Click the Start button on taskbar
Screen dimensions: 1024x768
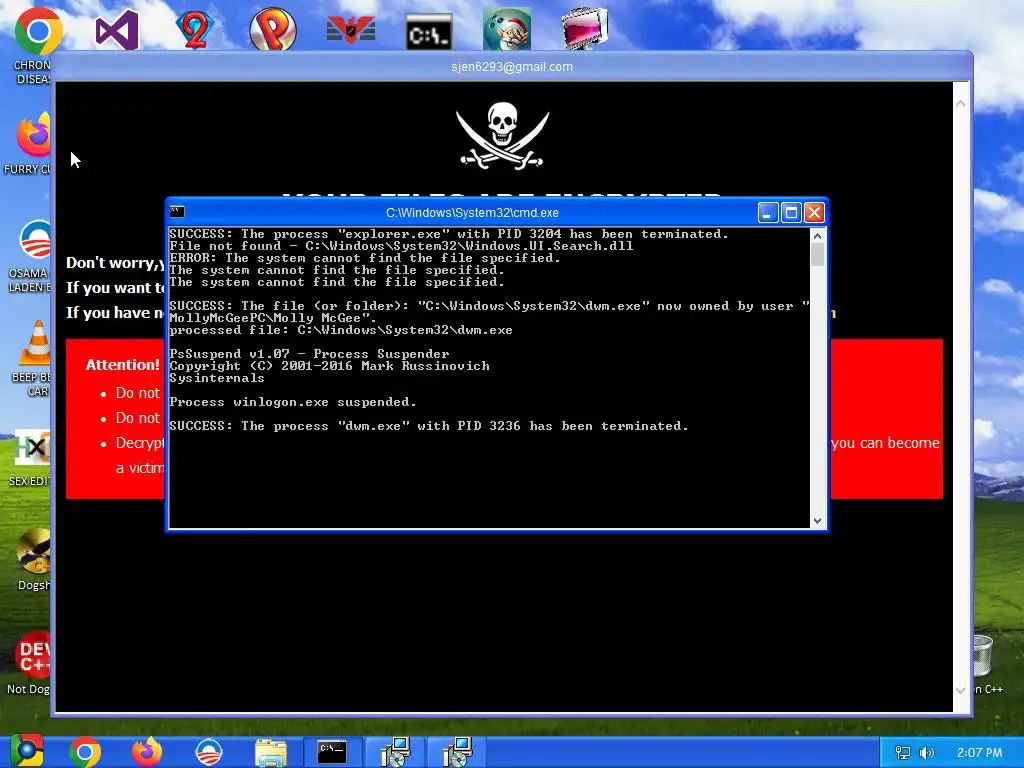coord(26,752)
